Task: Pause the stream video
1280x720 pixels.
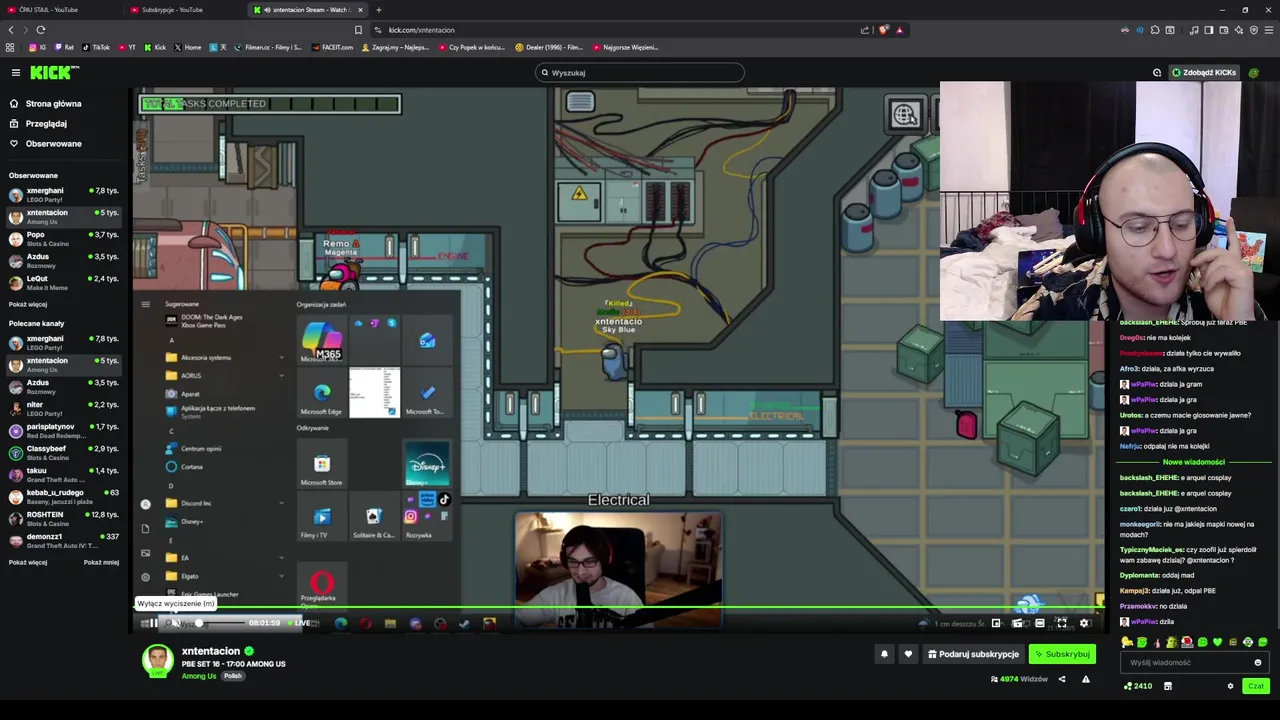Action: [x=153, y=623]
